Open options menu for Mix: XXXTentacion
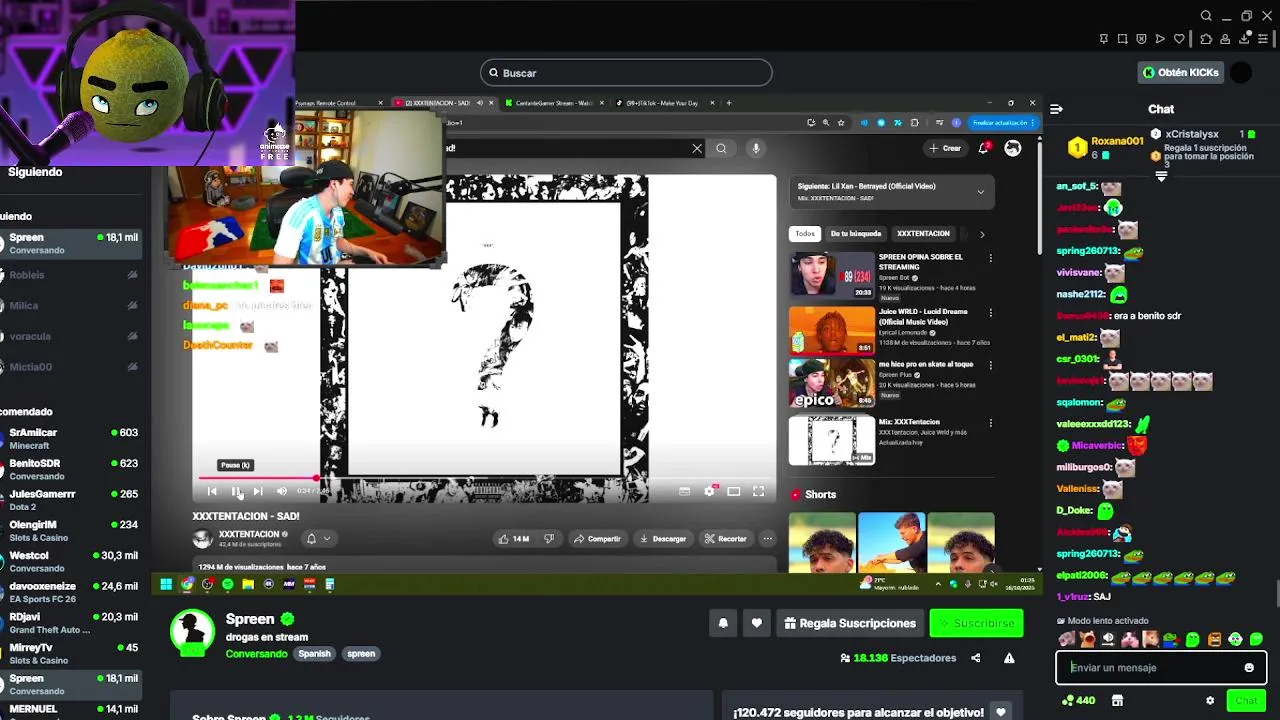Image resolution: width=1280 pixels, height=720 pixels. coord(991,423)
